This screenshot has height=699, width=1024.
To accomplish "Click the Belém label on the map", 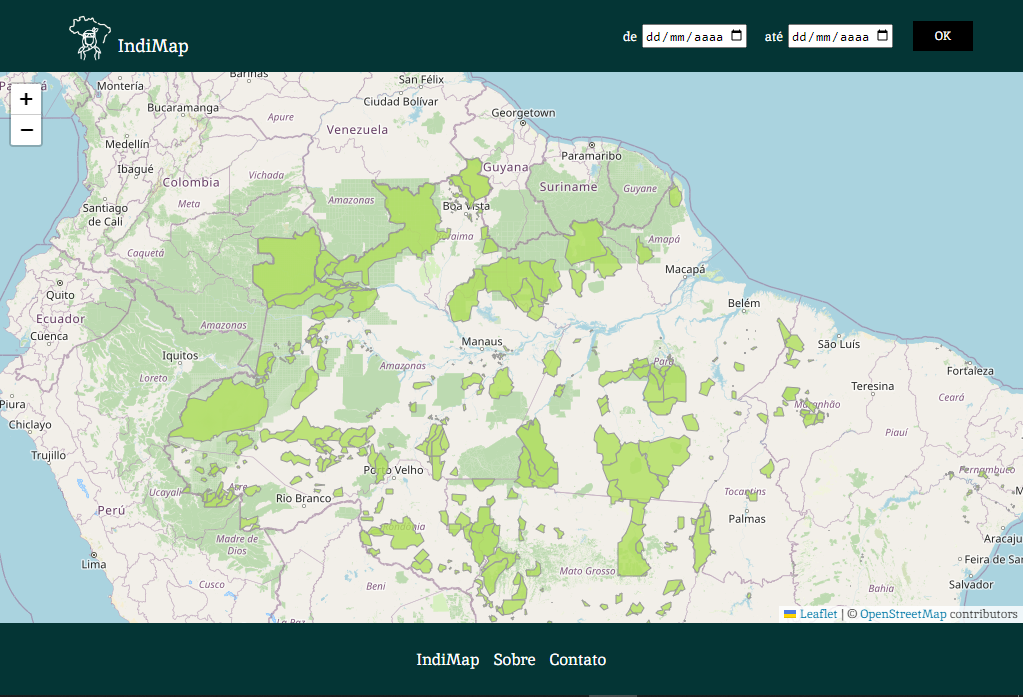I will coord(744,303).
